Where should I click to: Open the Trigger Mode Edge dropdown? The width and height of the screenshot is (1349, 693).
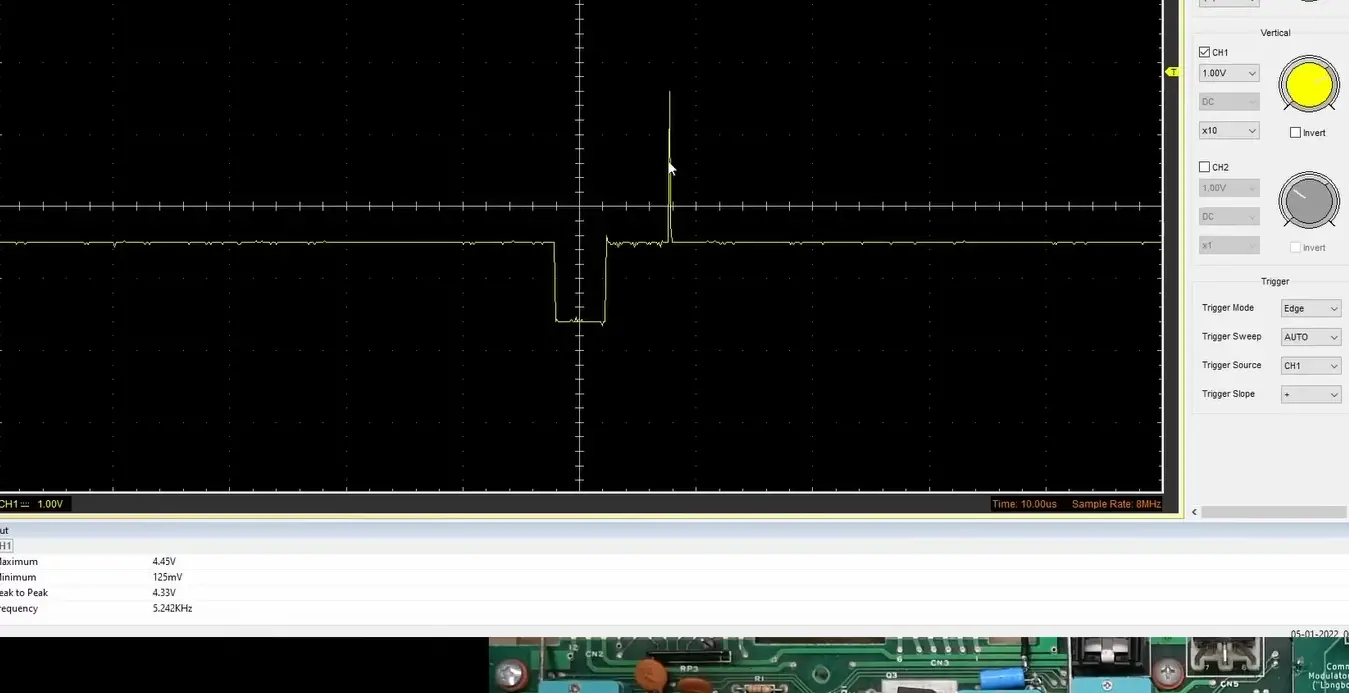pyautogui.click(x=1311, y=309)
